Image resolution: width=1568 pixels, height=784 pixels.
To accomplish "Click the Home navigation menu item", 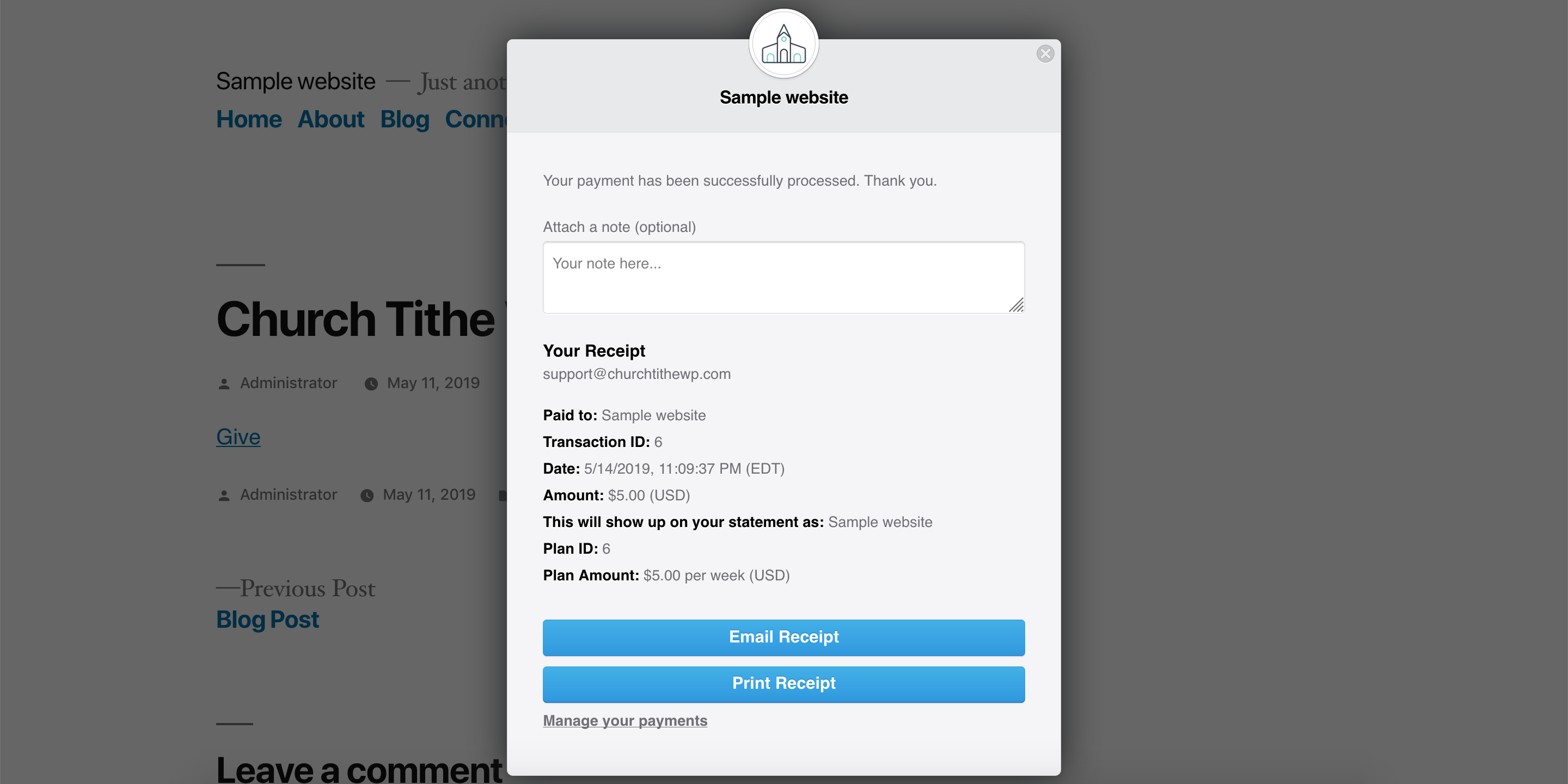I will coord(248,119).
